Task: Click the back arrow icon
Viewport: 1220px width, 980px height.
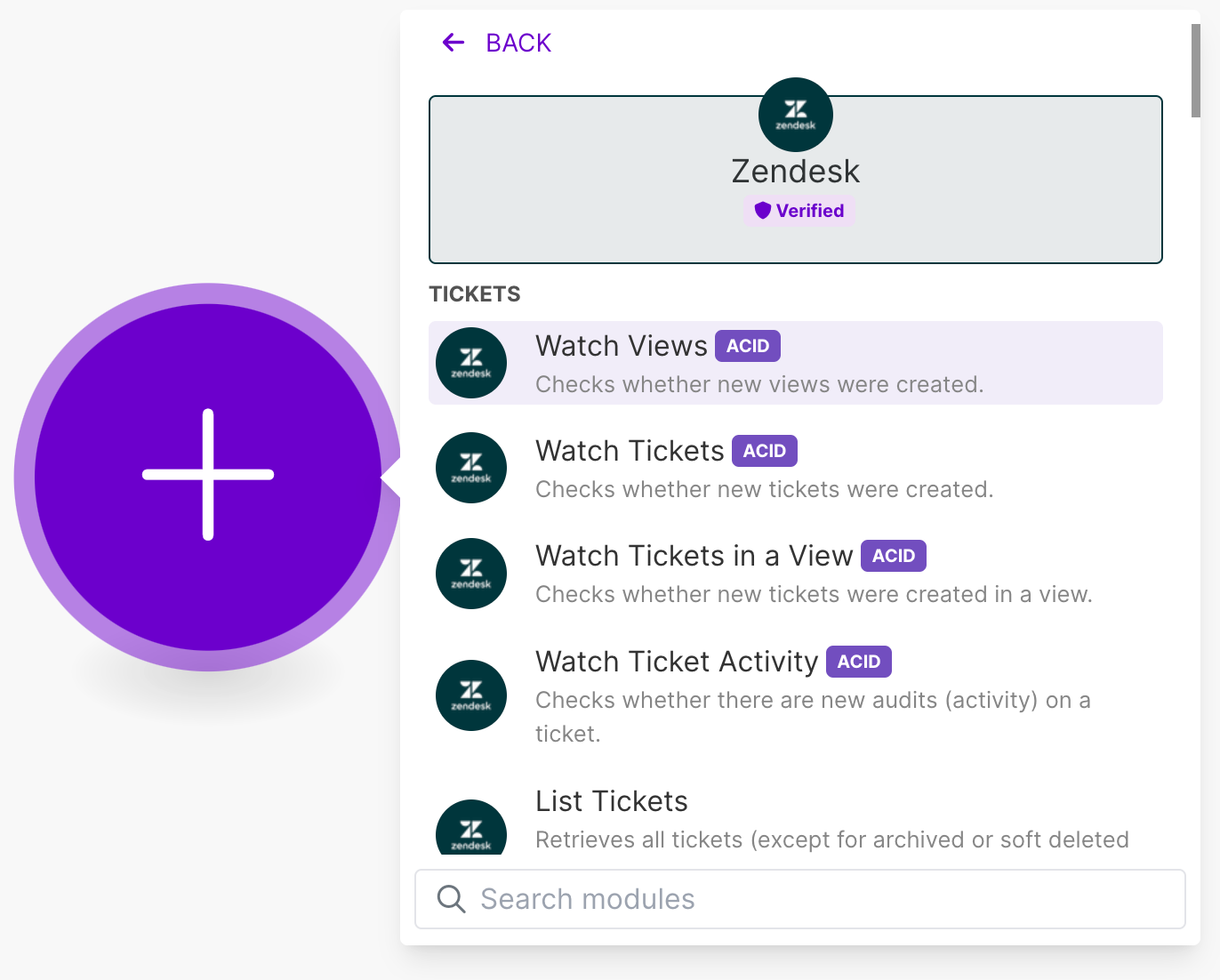Action: (x=453, y=43)
